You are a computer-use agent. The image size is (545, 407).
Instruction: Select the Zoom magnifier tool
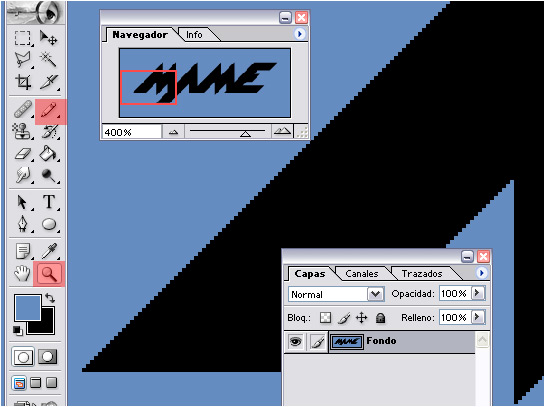coord(49,274)
